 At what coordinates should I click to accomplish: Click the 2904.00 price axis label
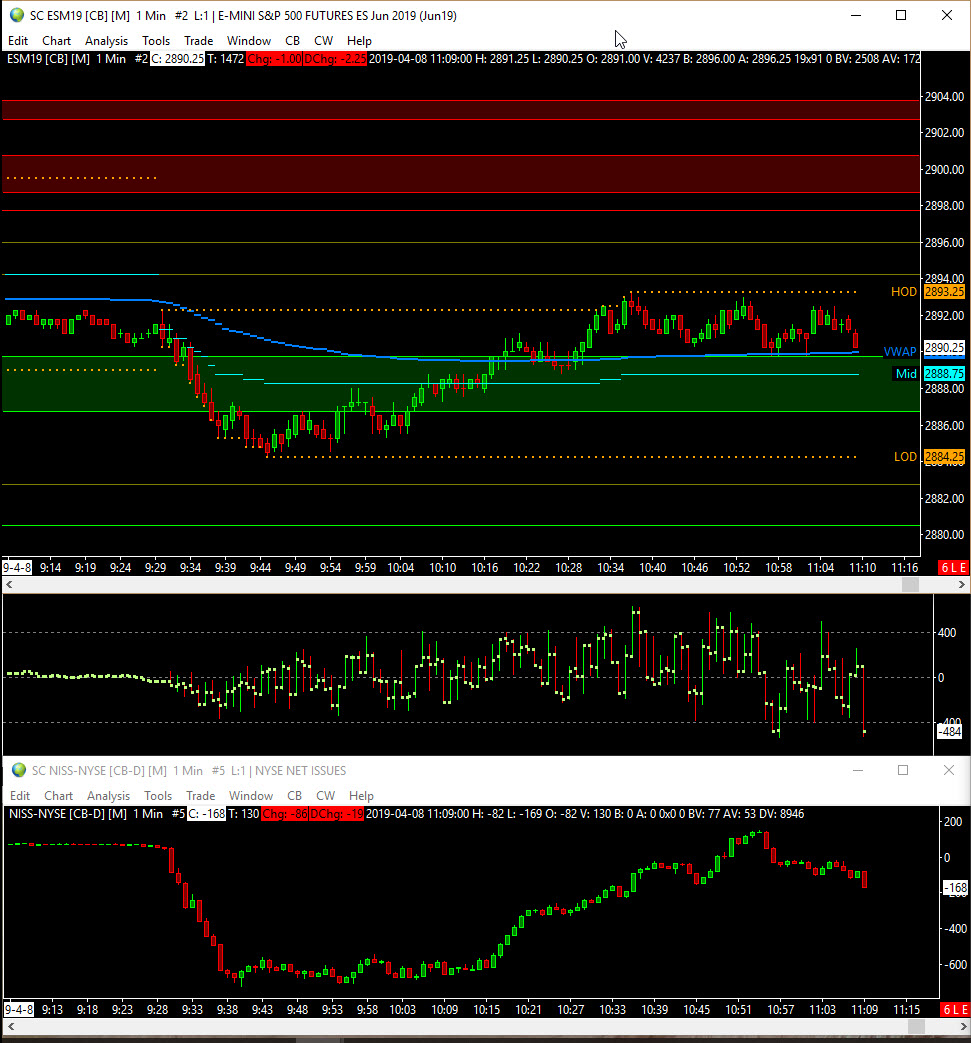(944, 96)
